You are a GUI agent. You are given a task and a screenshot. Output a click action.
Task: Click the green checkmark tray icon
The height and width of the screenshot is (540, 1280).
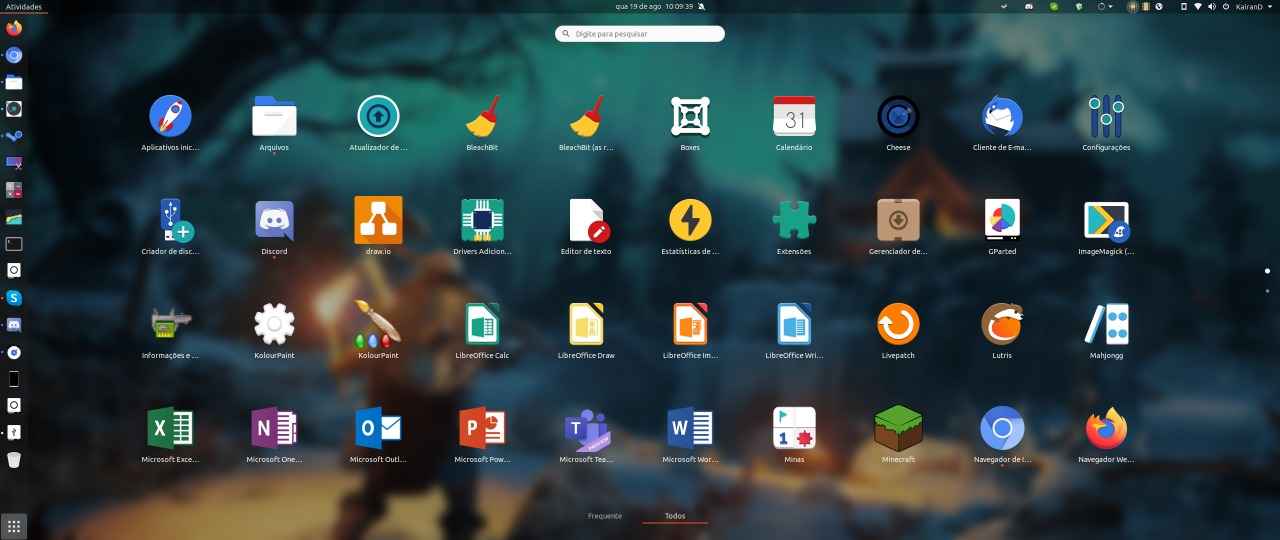[1054, 6]
